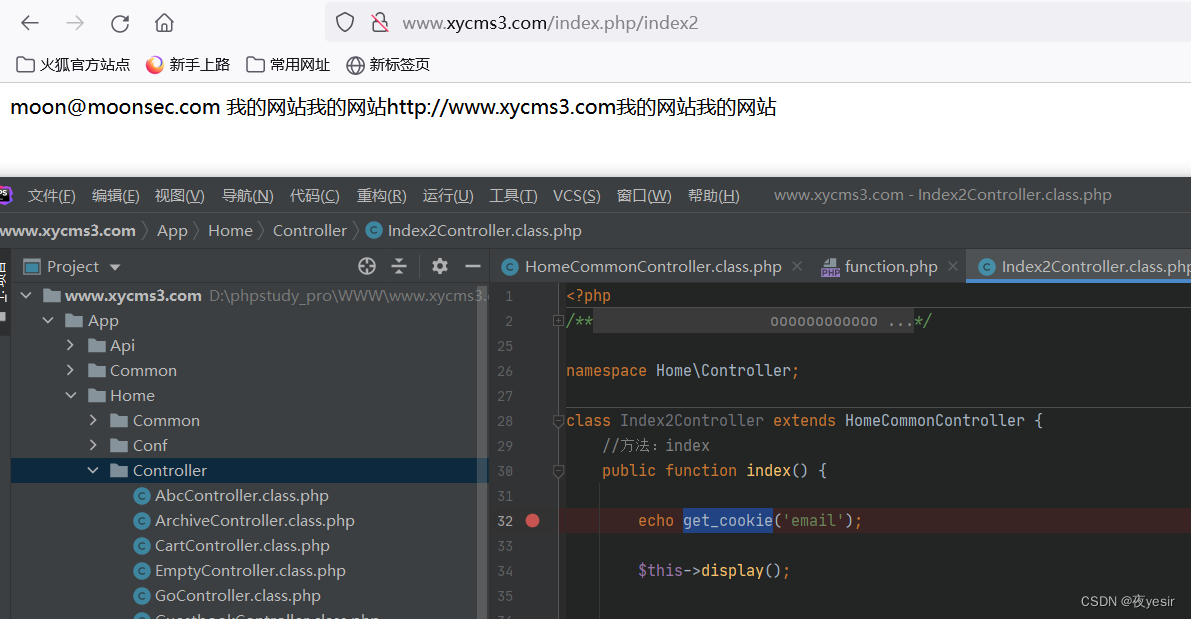Click the insecure connection lock icon
1191x619 pixels.
(380, 23)
